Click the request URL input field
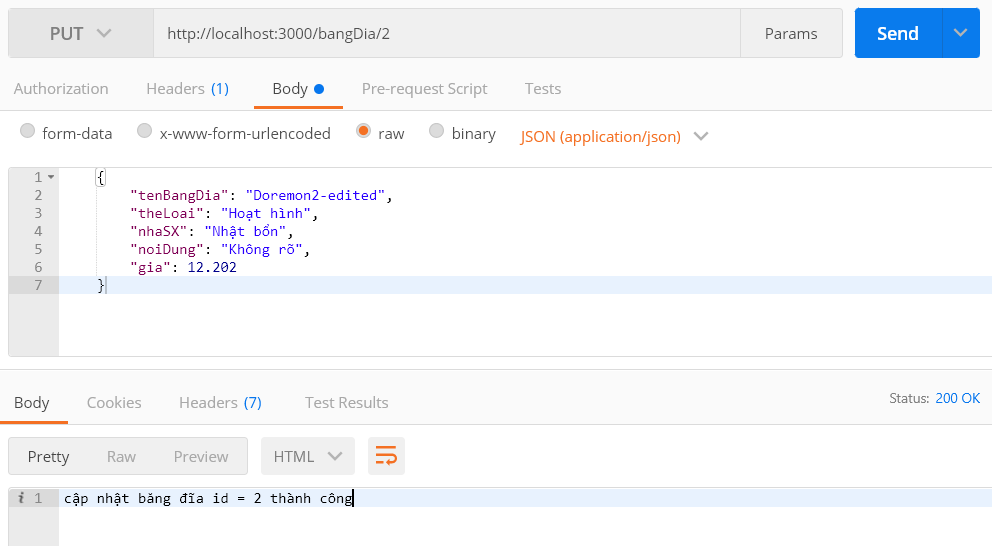 tap(446, 34)
